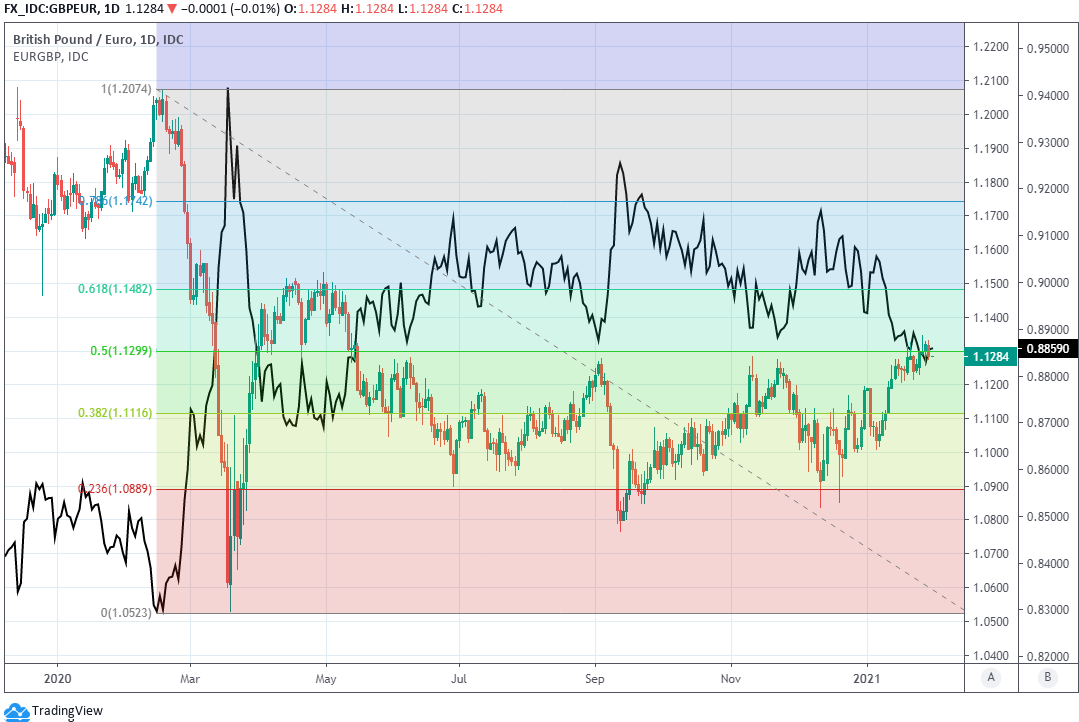Image resolution: width=1079 pixels, height=722 pixels.
Task: Toggle the A auto-scale button
Action: 991,677
